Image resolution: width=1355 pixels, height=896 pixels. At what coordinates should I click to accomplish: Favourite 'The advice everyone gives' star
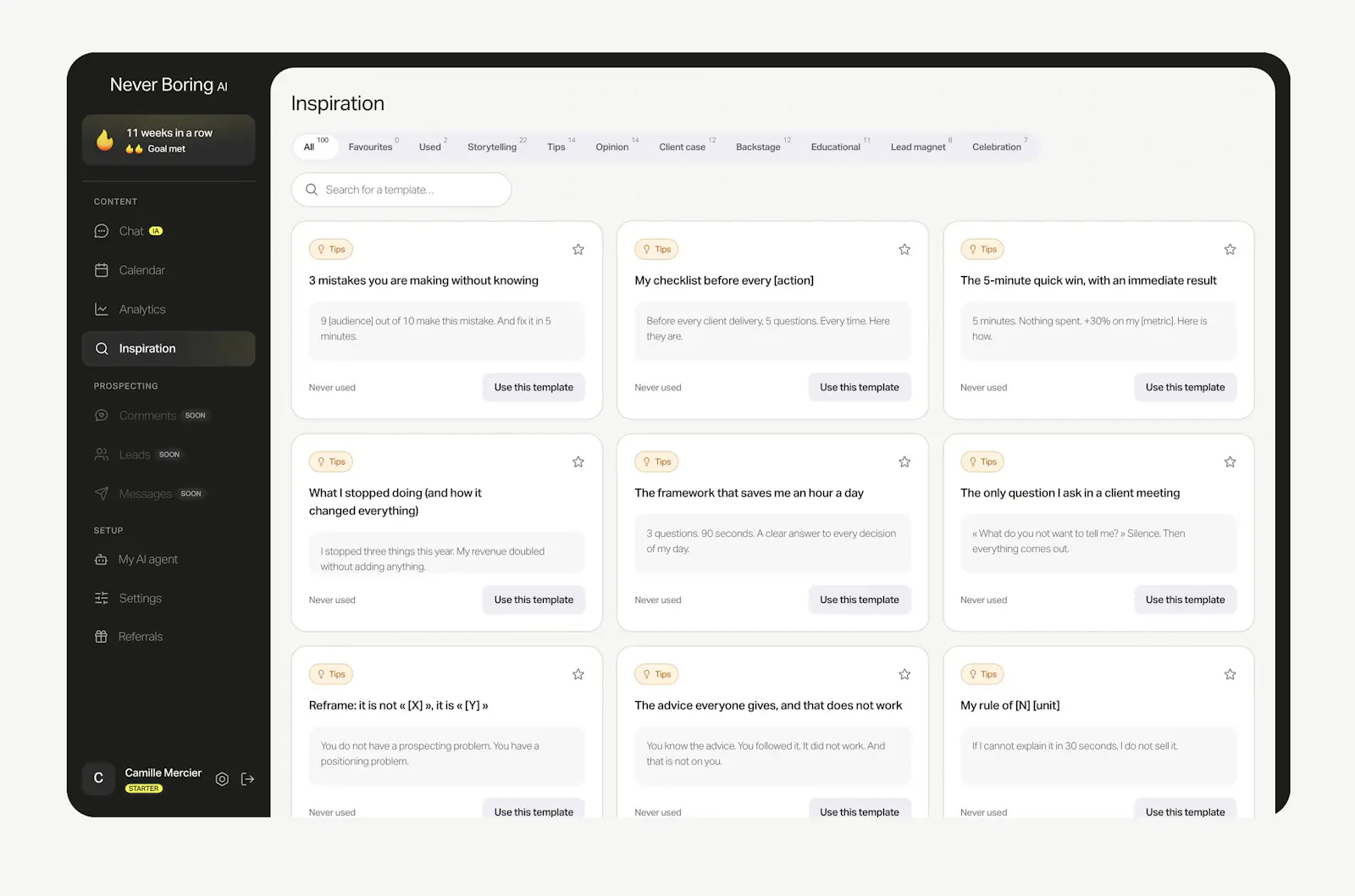pos(904,674)
